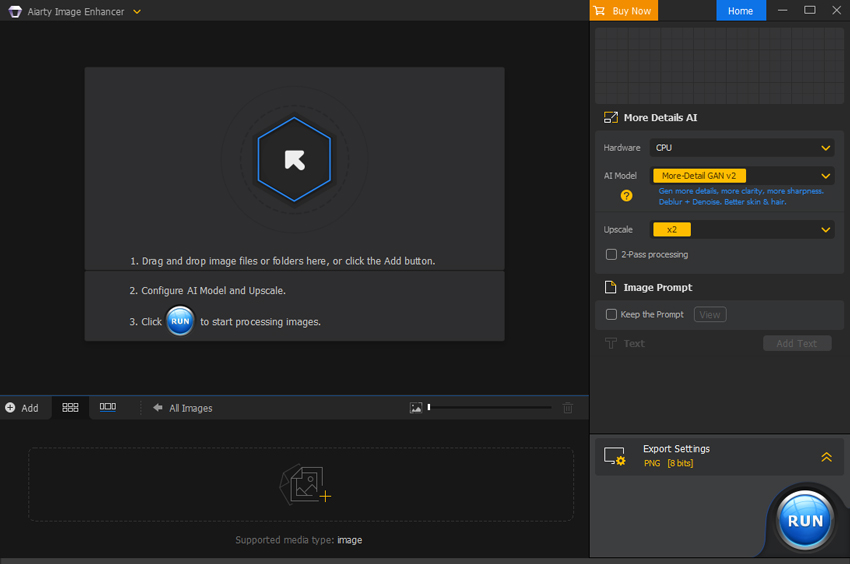Image resolution: width=850 pixels, height=564 pixels.
Task: Click the More-Detail GAN v2 model label
Action: pyautogui.click(x=699, y=176)
